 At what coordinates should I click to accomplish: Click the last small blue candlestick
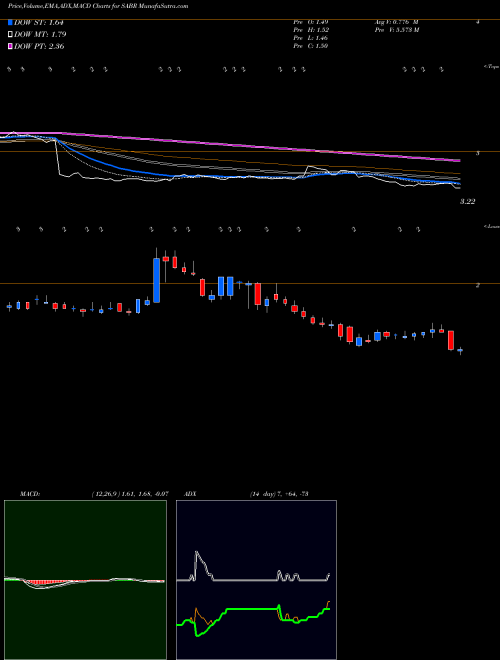(460, 350)
